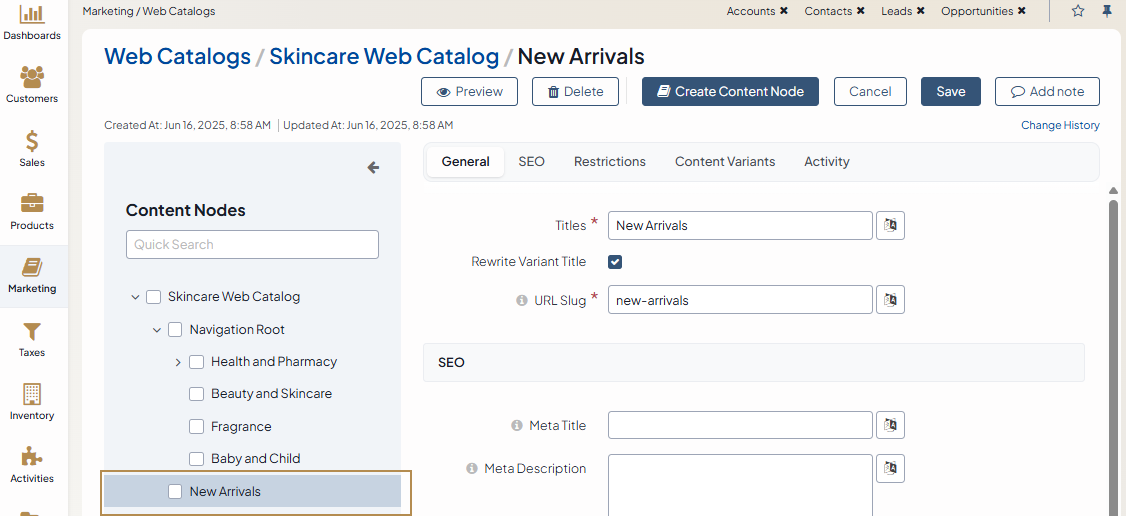Click the Create Content Node button
1126x516 pixels.
pyautogui.click(x=730, y=92)
